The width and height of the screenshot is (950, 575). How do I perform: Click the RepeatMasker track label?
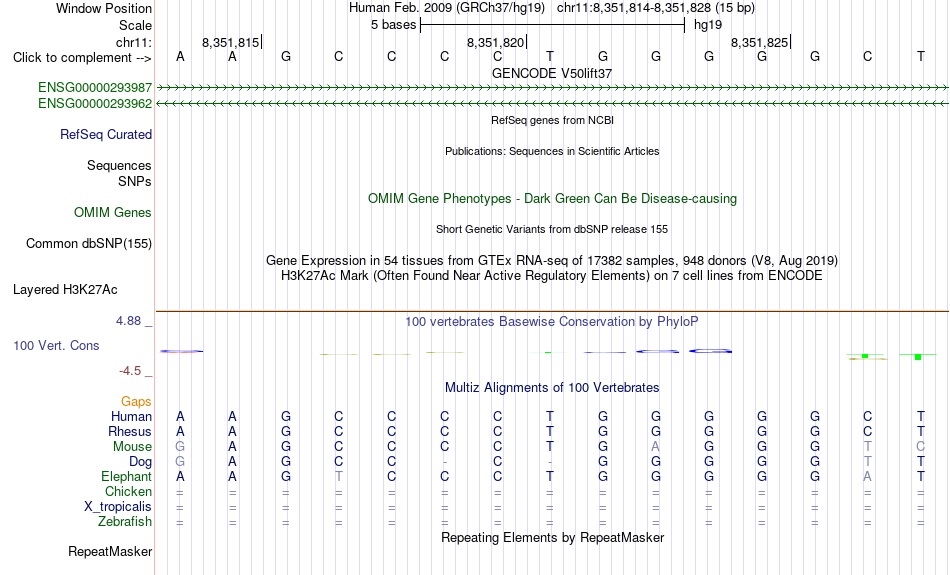[x=110, y=551]
